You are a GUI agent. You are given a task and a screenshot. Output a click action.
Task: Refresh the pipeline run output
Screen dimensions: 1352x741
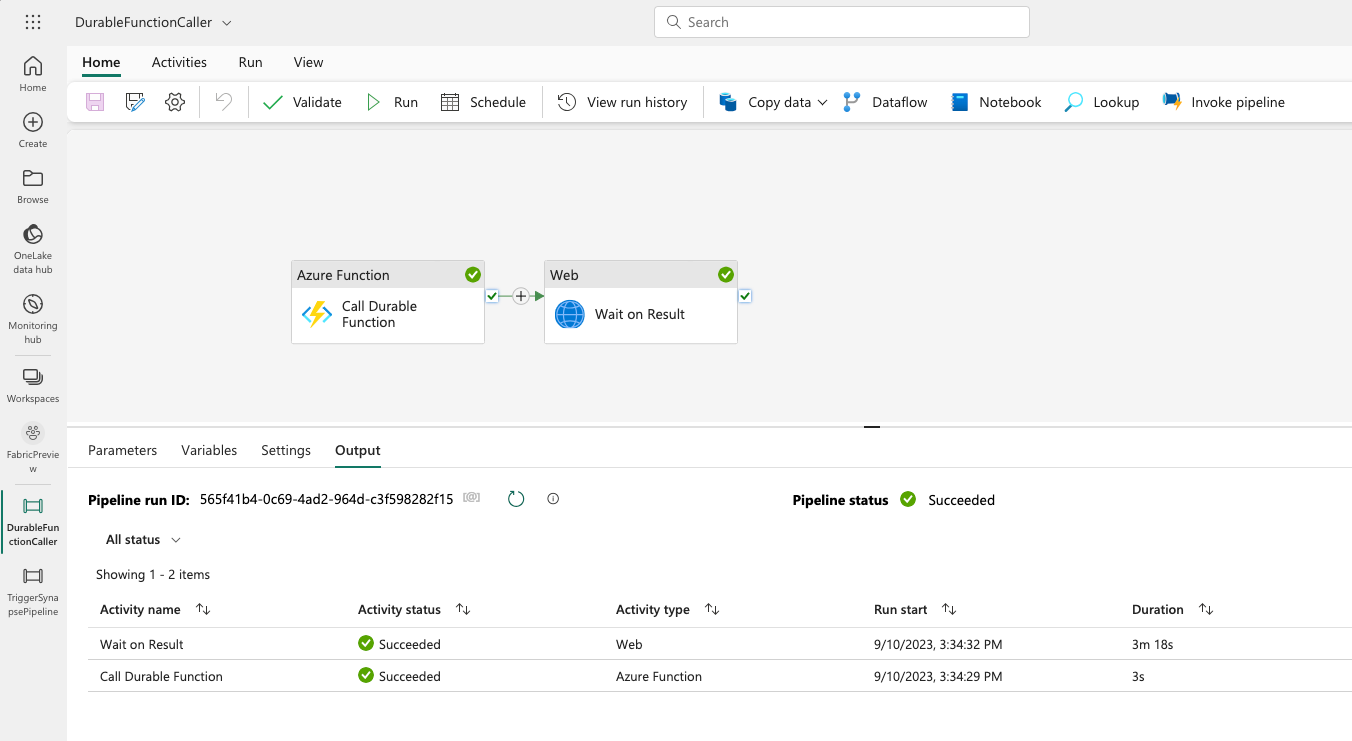tap(516, 499)
